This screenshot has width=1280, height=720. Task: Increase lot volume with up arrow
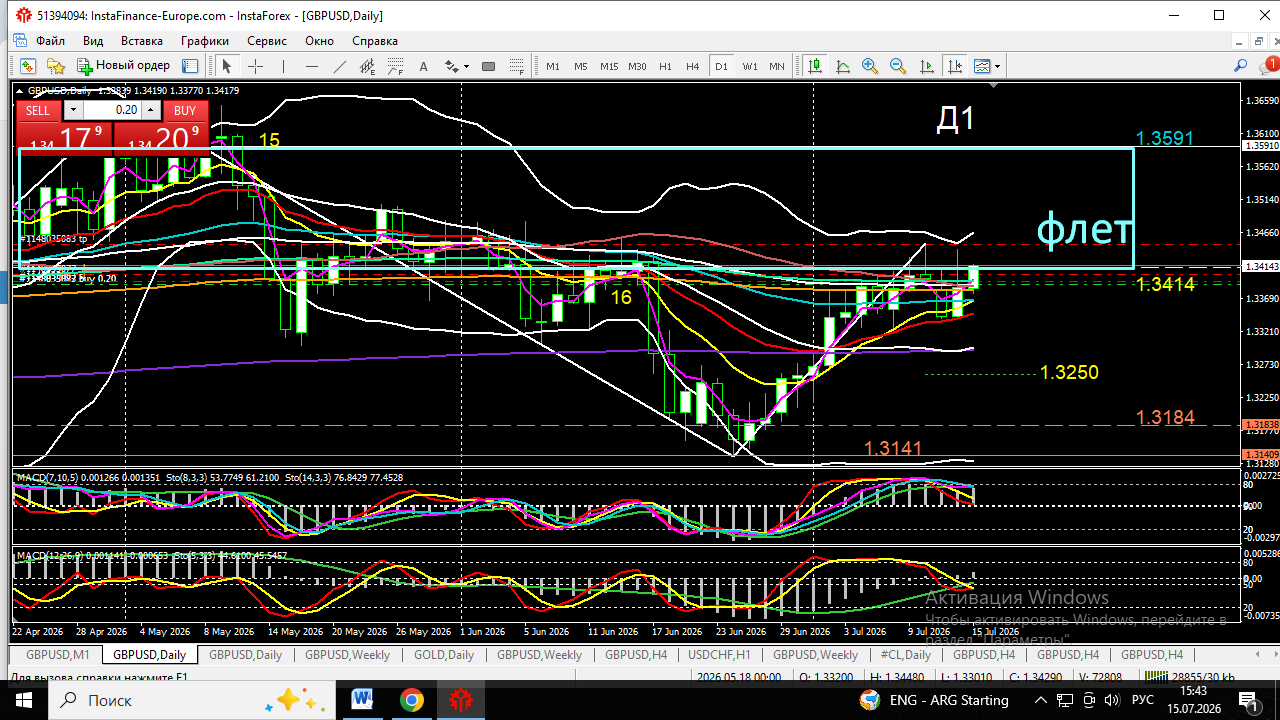(x=151, y=110)
